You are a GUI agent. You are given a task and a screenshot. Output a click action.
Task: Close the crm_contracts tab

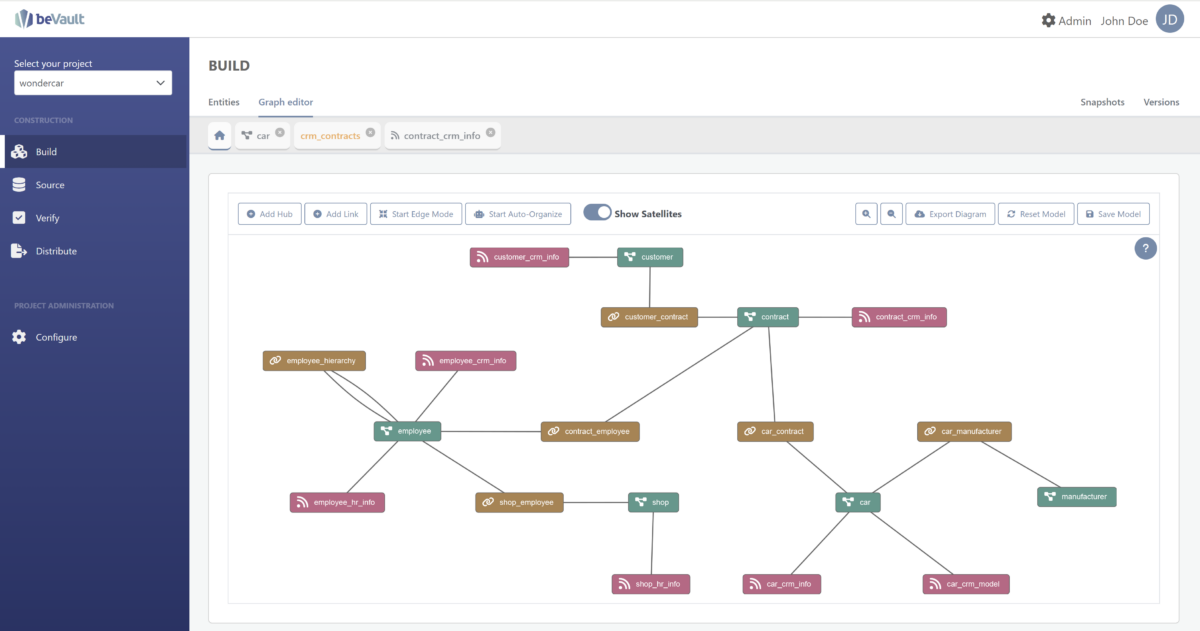point(370,132)
